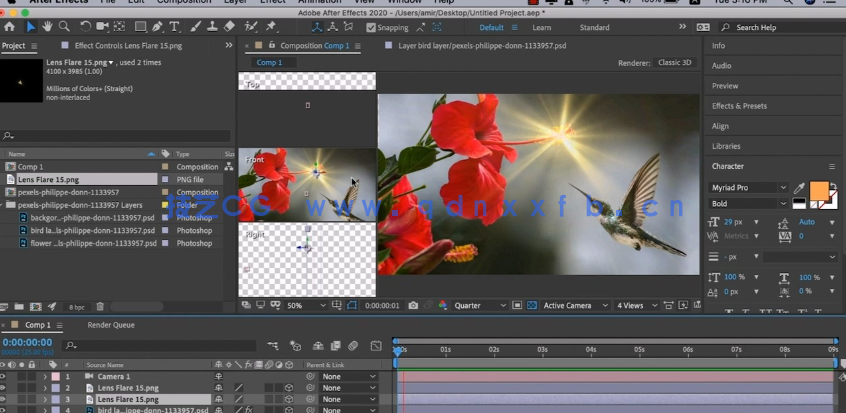Select the Roto Brush tool
Screen dimensions: 846x413
point(250,26)
